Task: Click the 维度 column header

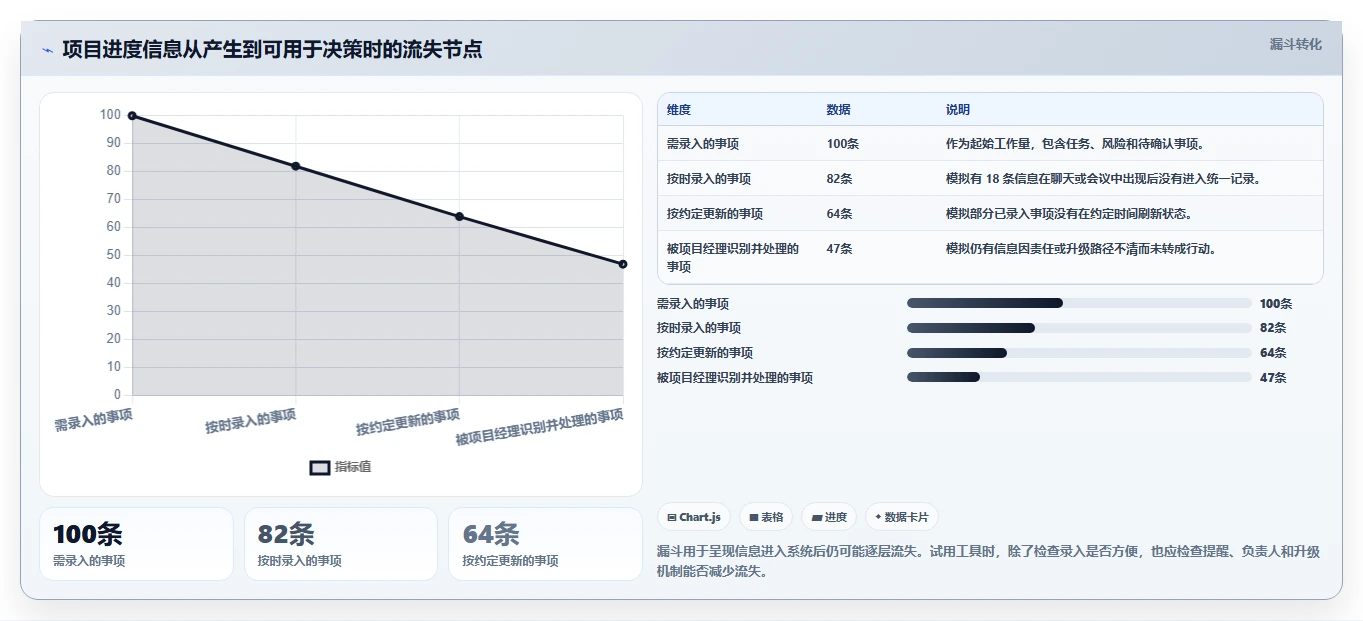Action: point(679,110)
